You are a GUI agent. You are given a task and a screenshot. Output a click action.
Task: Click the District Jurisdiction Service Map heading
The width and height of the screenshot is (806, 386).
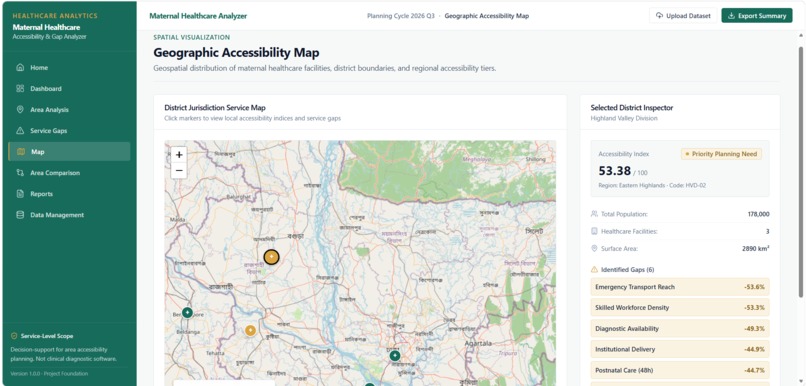point(215,108)
